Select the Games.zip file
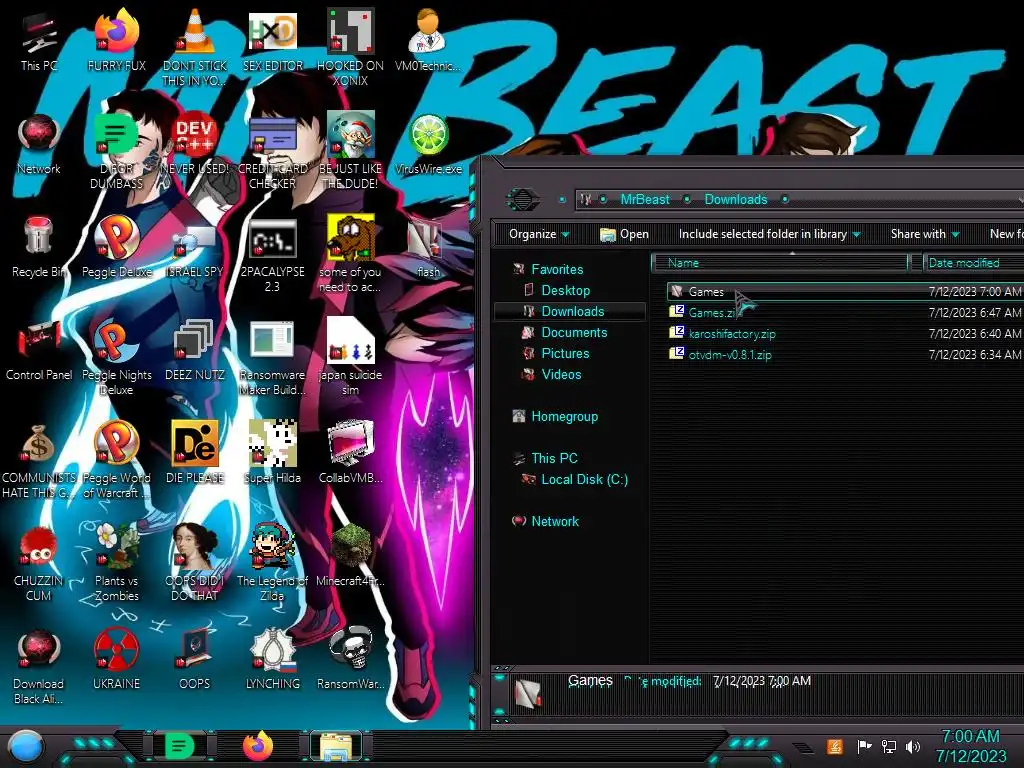The image size is (1024, 768). click(x=712, y=312)
